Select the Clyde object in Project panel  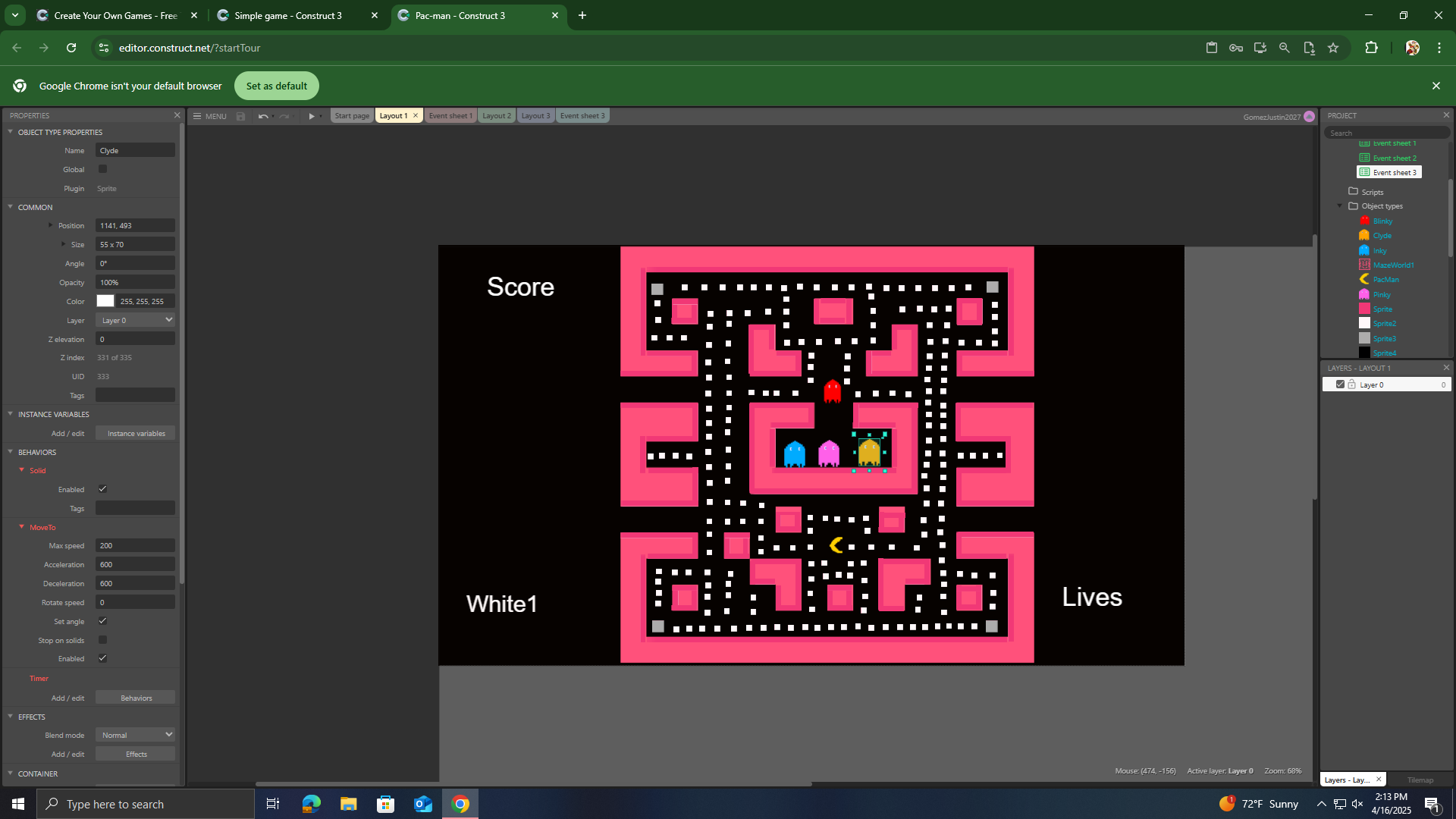click(x=1382, y=236)
